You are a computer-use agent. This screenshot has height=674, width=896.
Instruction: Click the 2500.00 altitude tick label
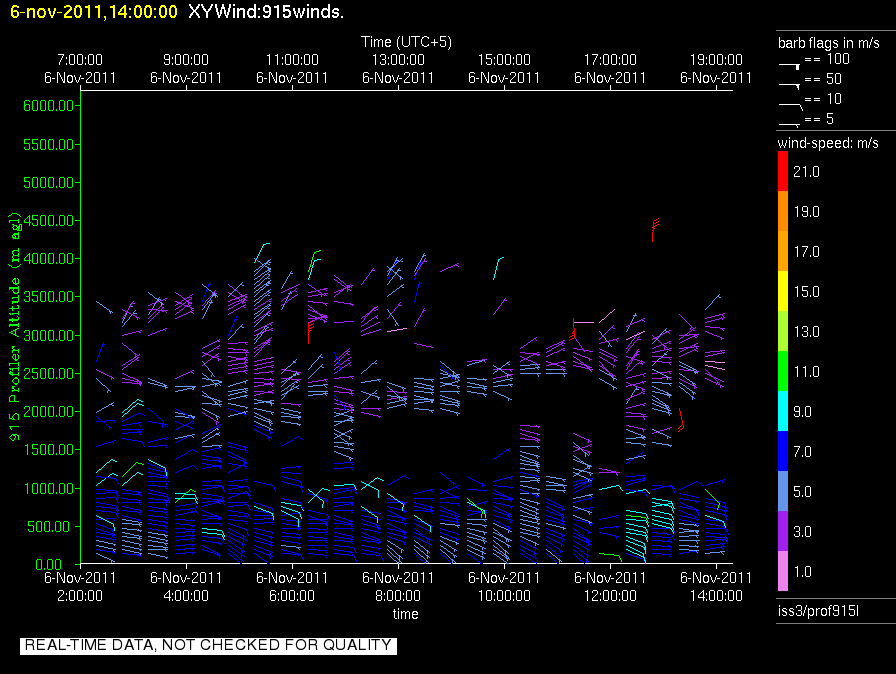pyautogui.click(x=49, y=374)
